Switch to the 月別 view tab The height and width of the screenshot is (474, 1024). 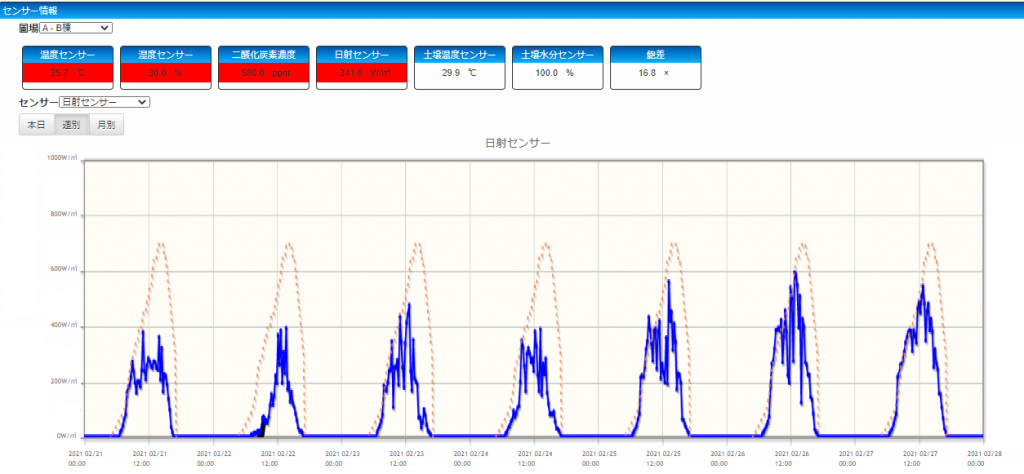[x=105, y=125]
